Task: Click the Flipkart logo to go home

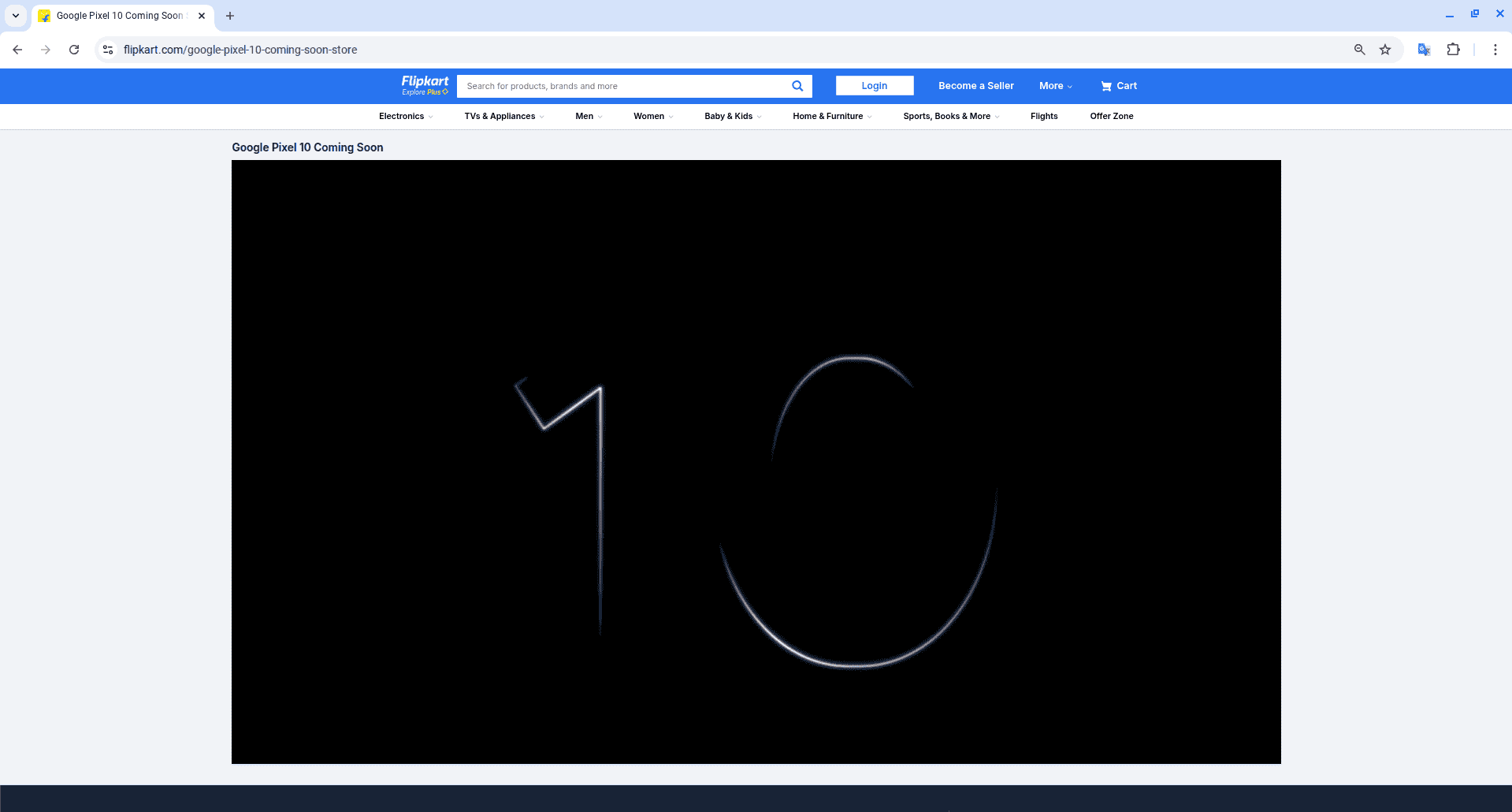Action: click(x=424, y=85)
